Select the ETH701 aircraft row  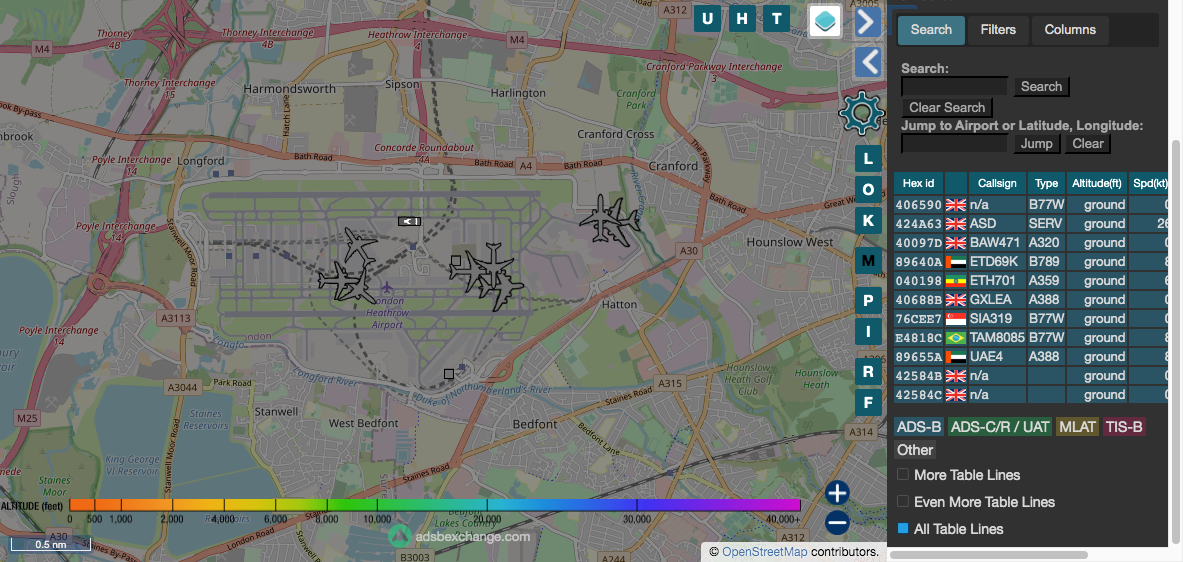click(x=1031, y=281)
